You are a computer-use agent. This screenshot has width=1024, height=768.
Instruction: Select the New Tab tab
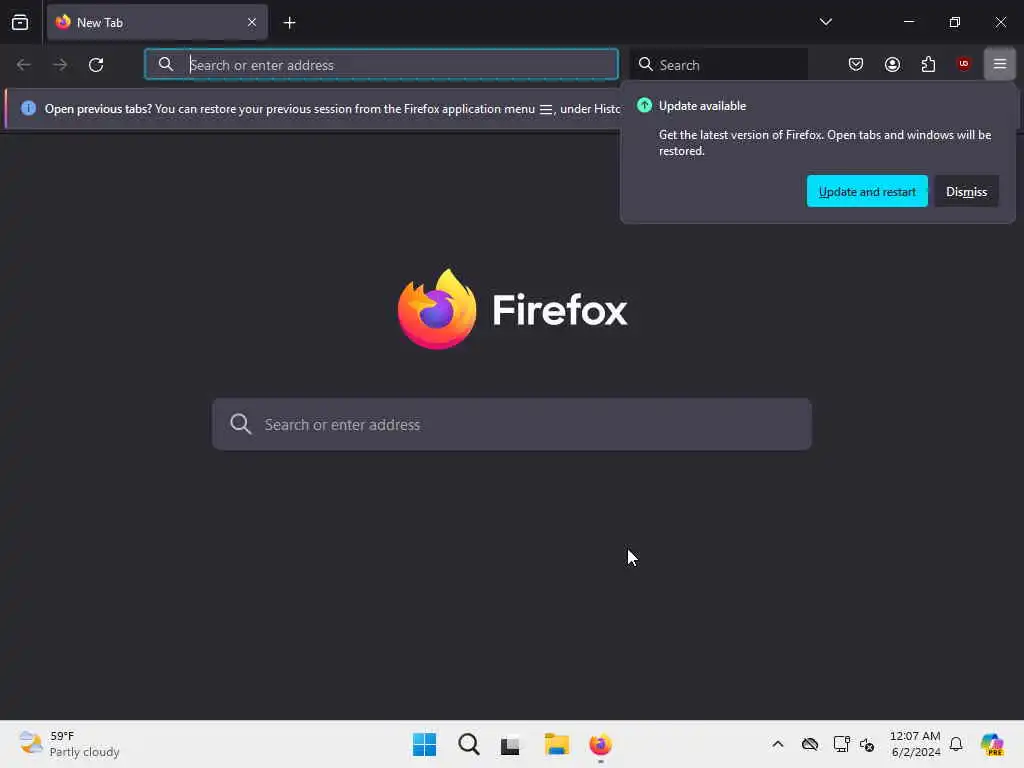pos(157,23)
